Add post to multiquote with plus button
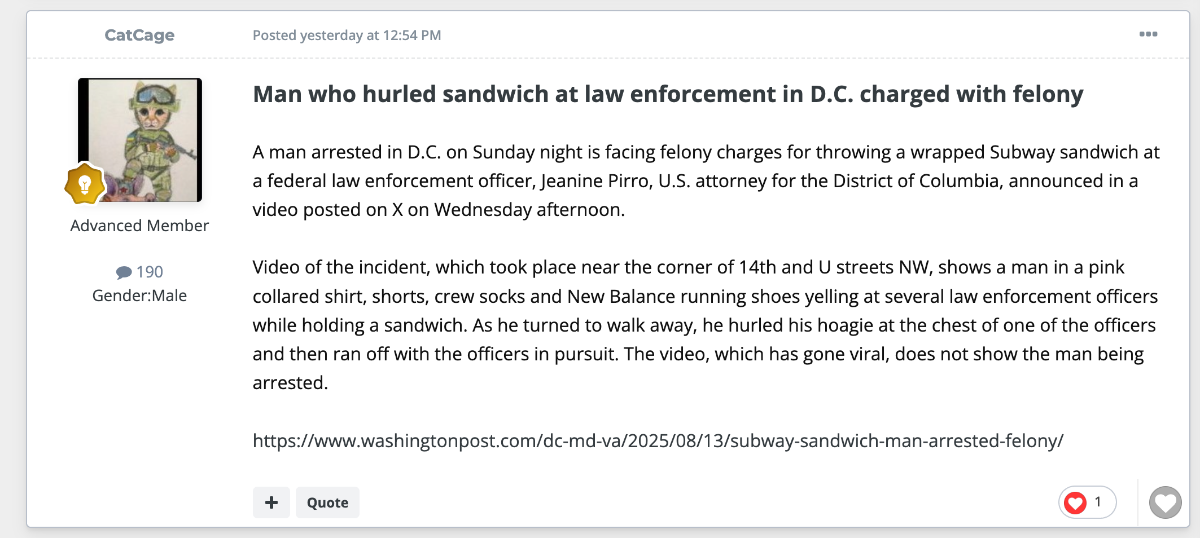This screenshot has height=538, width=1200. pos(271,502)
